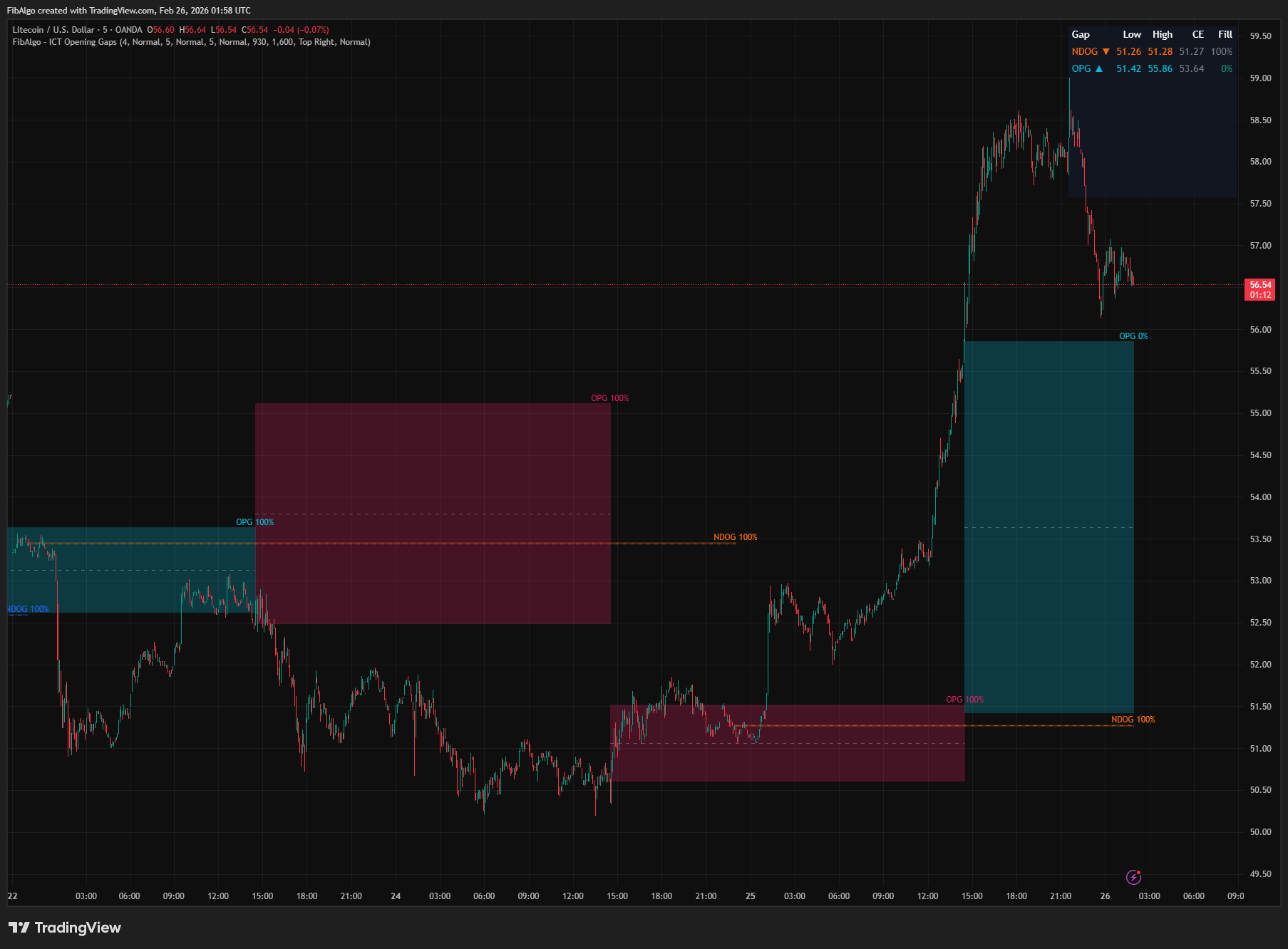Click the 'OPG 0%' label on chart
Screen dimensions: 1288x949
(1133, 336)
